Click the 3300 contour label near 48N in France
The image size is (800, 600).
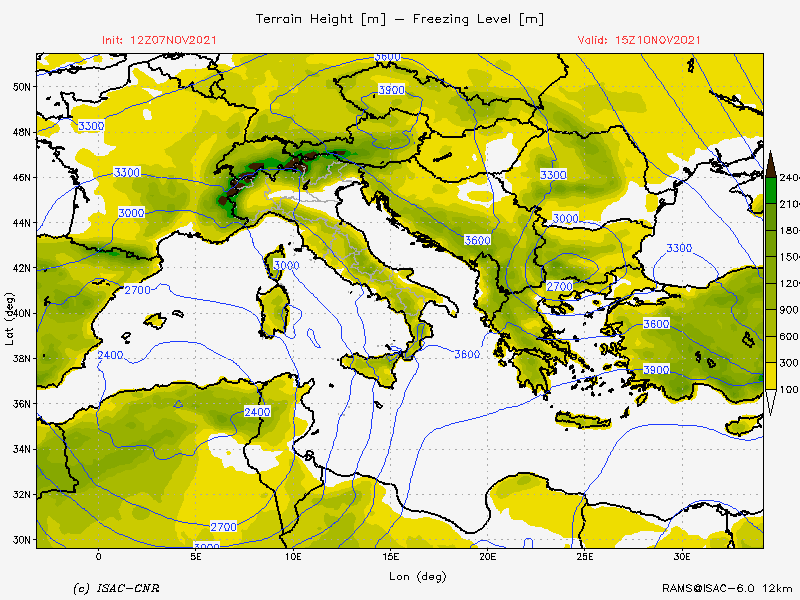tap(91, 126)
